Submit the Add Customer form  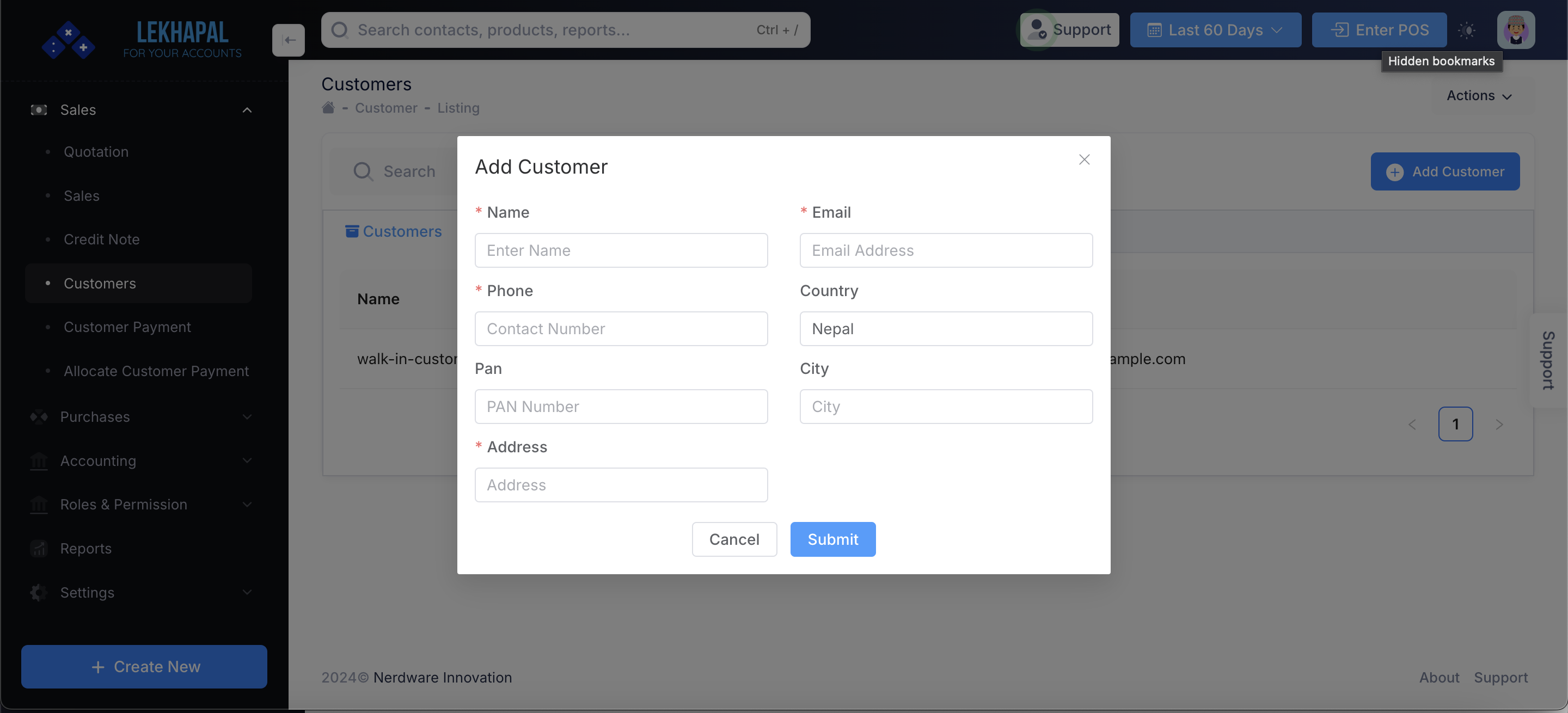(x=832, y=539)
